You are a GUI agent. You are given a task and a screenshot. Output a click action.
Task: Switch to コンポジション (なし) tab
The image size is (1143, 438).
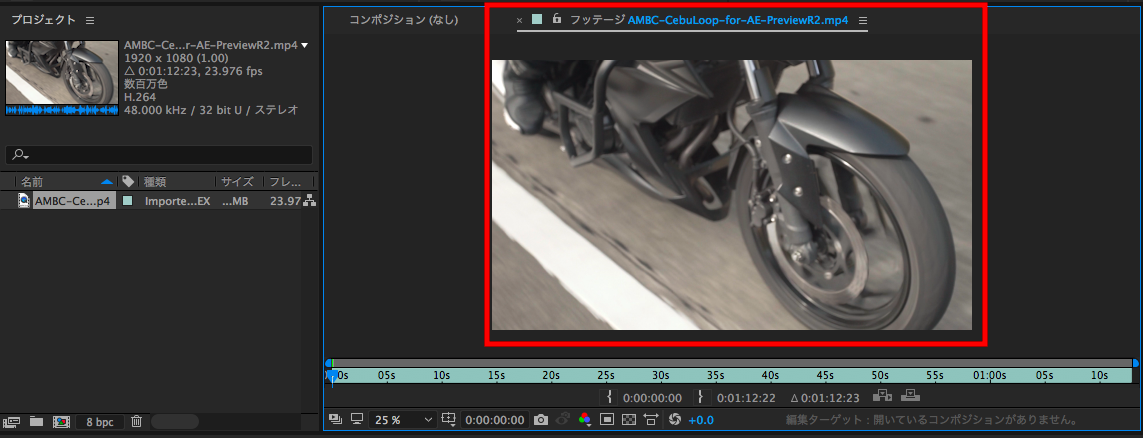(x=403, y=20)
